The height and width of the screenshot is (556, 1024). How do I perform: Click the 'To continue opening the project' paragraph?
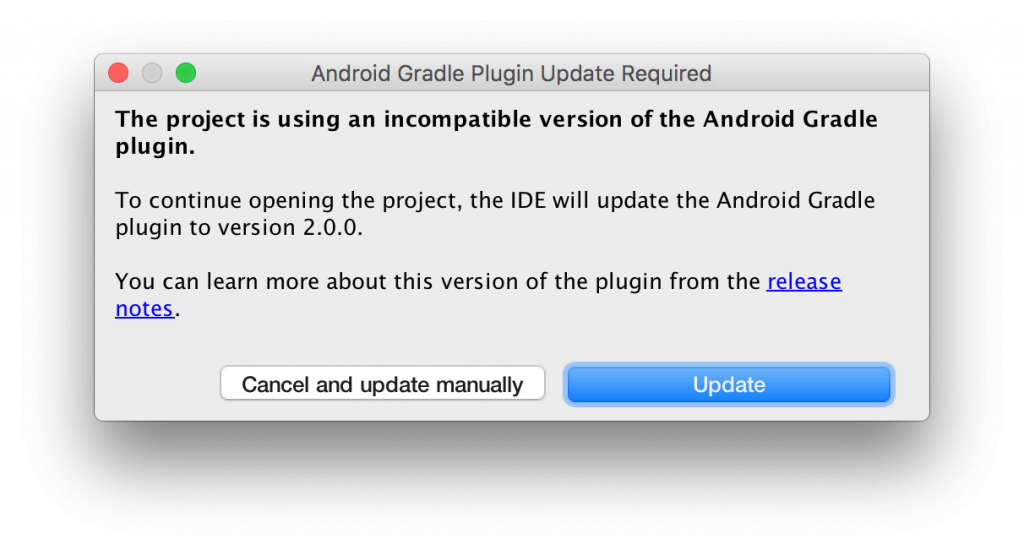click(495, 214)
